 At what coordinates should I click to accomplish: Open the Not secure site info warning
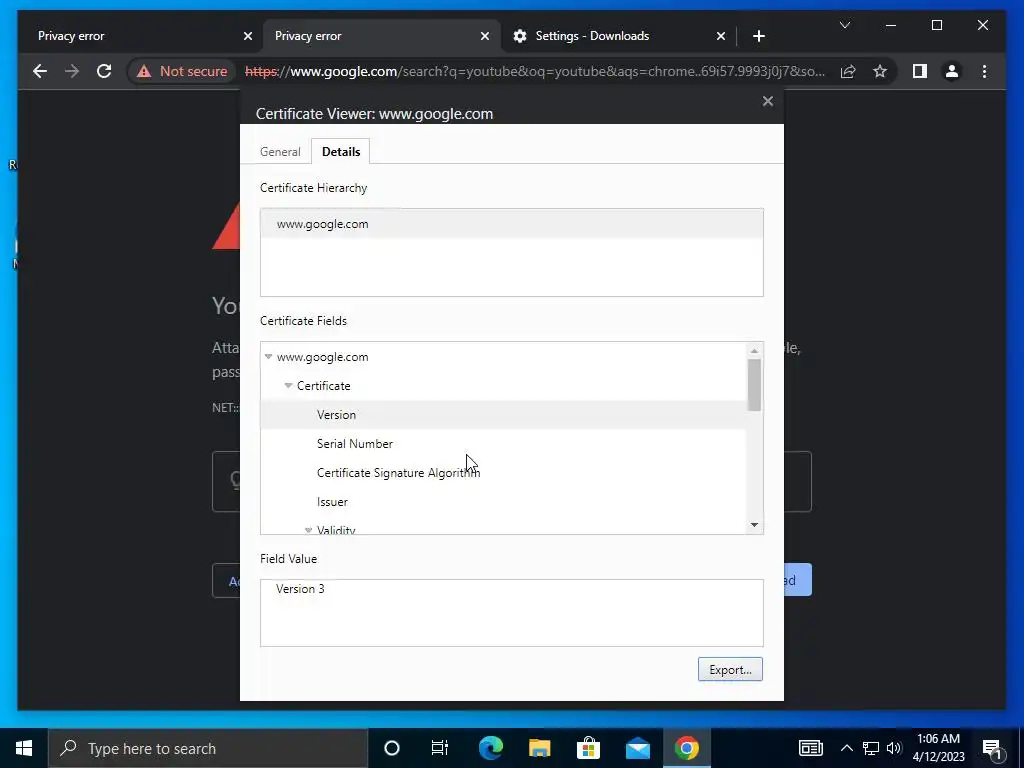(x=182, y=71)
